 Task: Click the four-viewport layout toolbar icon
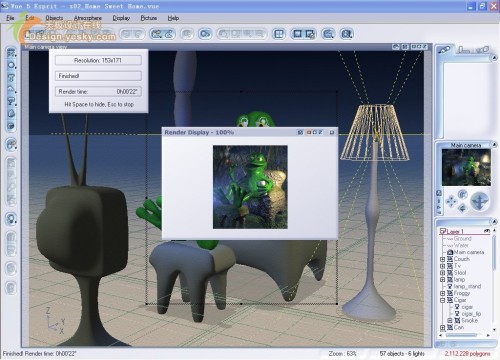point(279,34)
